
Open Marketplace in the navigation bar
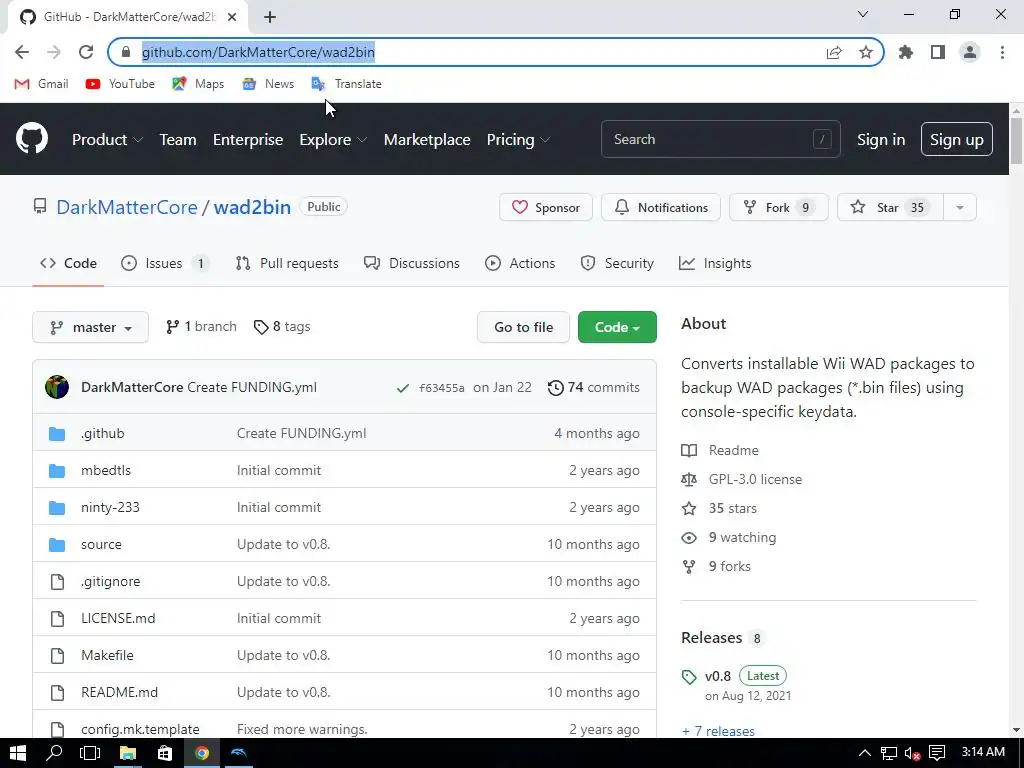pos(427,140)
